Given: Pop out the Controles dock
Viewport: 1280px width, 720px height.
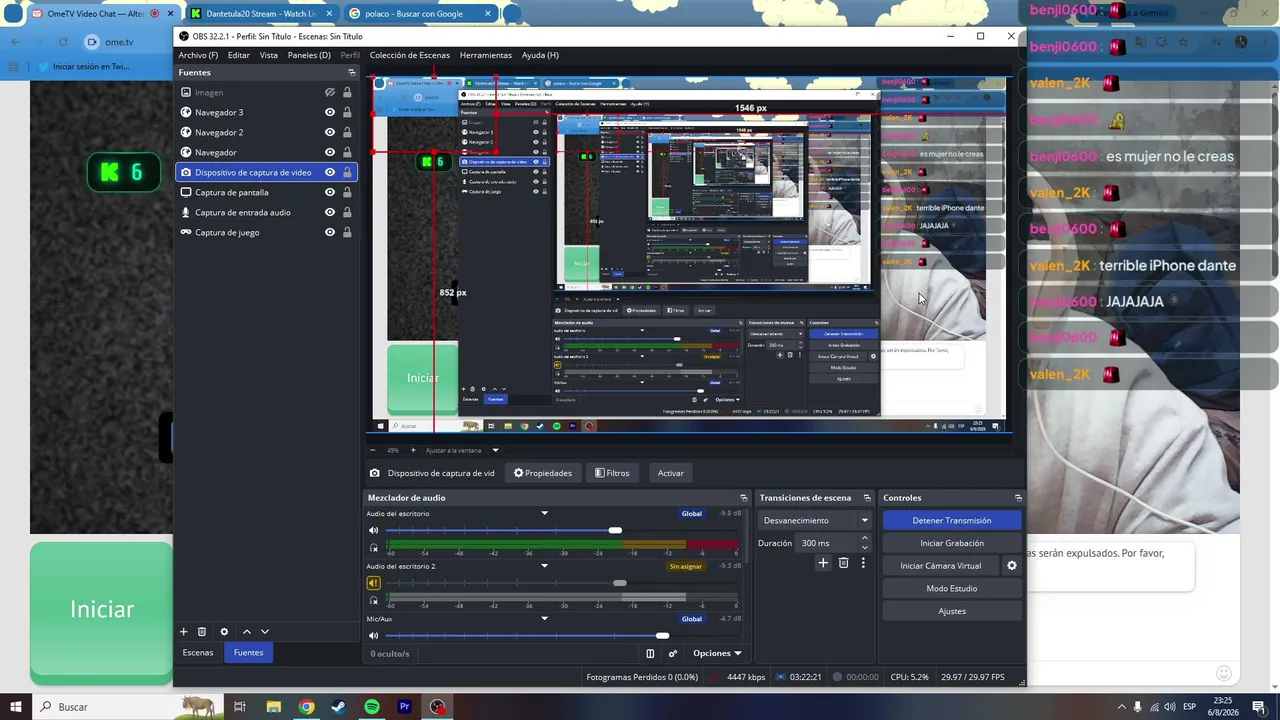Looking at the screenshot, I should (x=1018, y=498).
